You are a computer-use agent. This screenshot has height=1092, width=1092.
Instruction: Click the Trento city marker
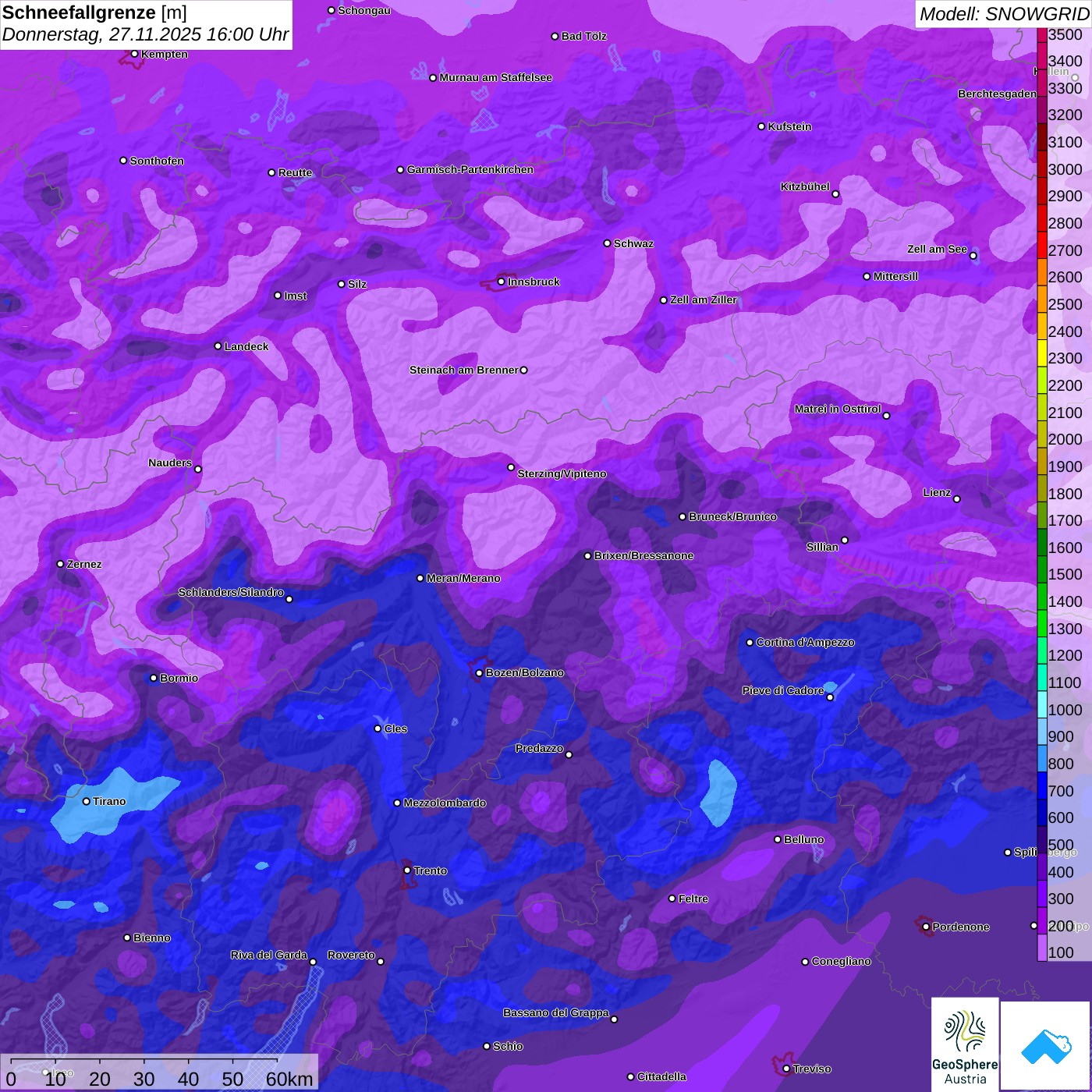(x=407, y=870)
